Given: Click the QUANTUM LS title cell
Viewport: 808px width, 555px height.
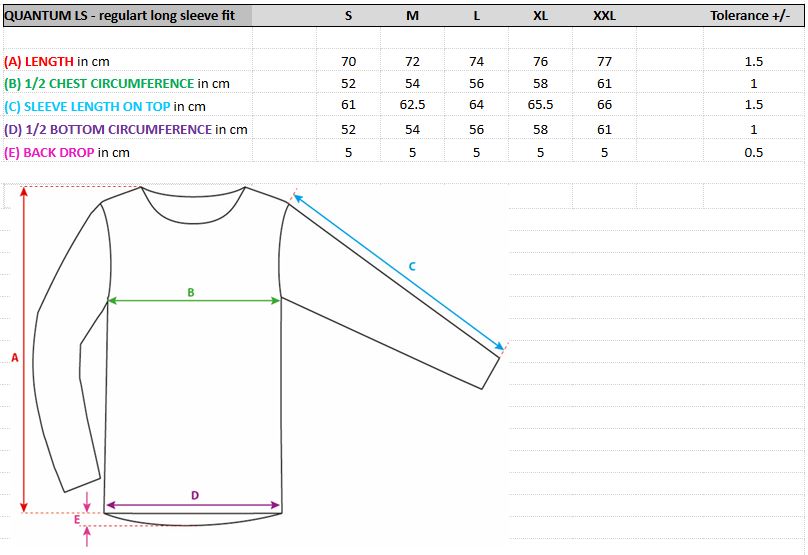Looking at the screenshot, I should tap(126, 15).
